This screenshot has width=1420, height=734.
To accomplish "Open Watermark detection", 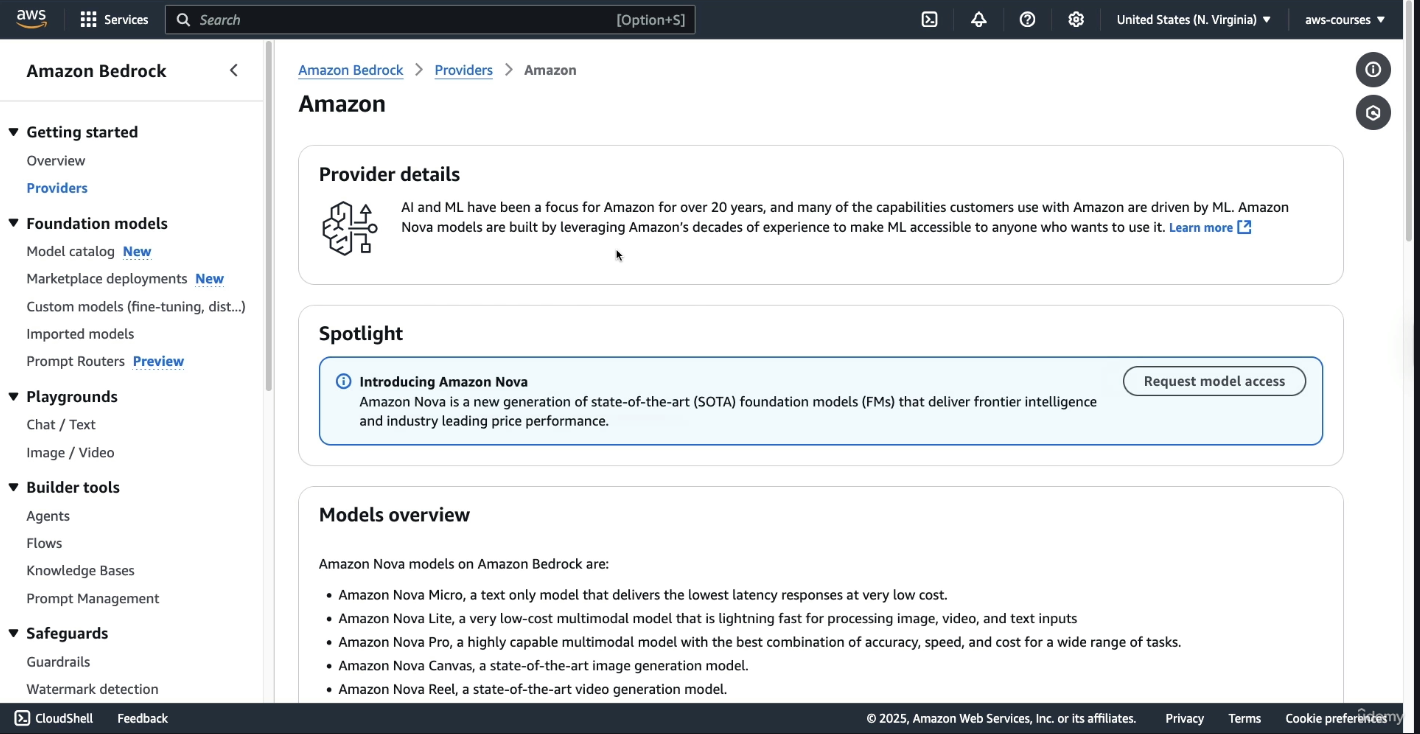I will pyautogui.click(x=92, y=689).
